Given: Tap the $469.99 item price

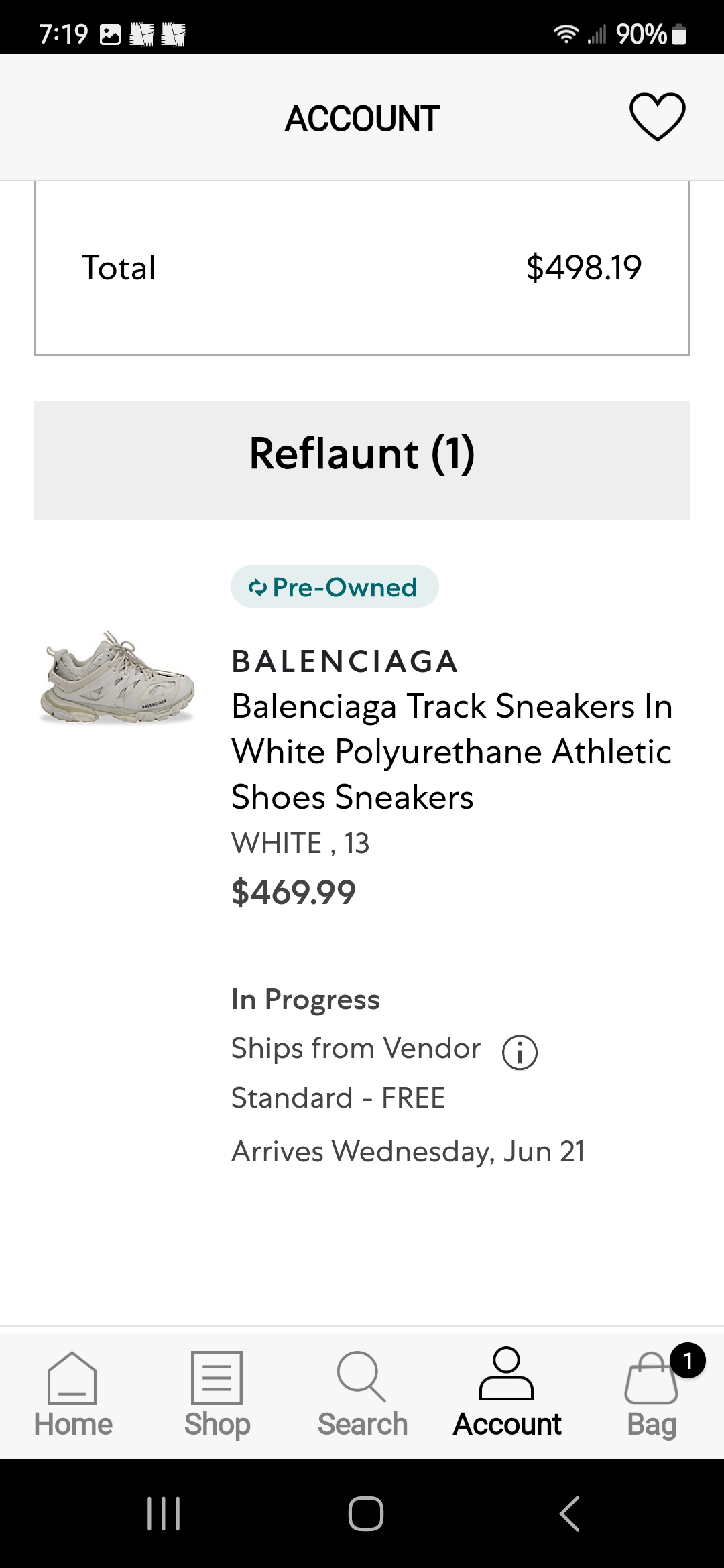Looking at the screenshot, I should pos(293,892).
